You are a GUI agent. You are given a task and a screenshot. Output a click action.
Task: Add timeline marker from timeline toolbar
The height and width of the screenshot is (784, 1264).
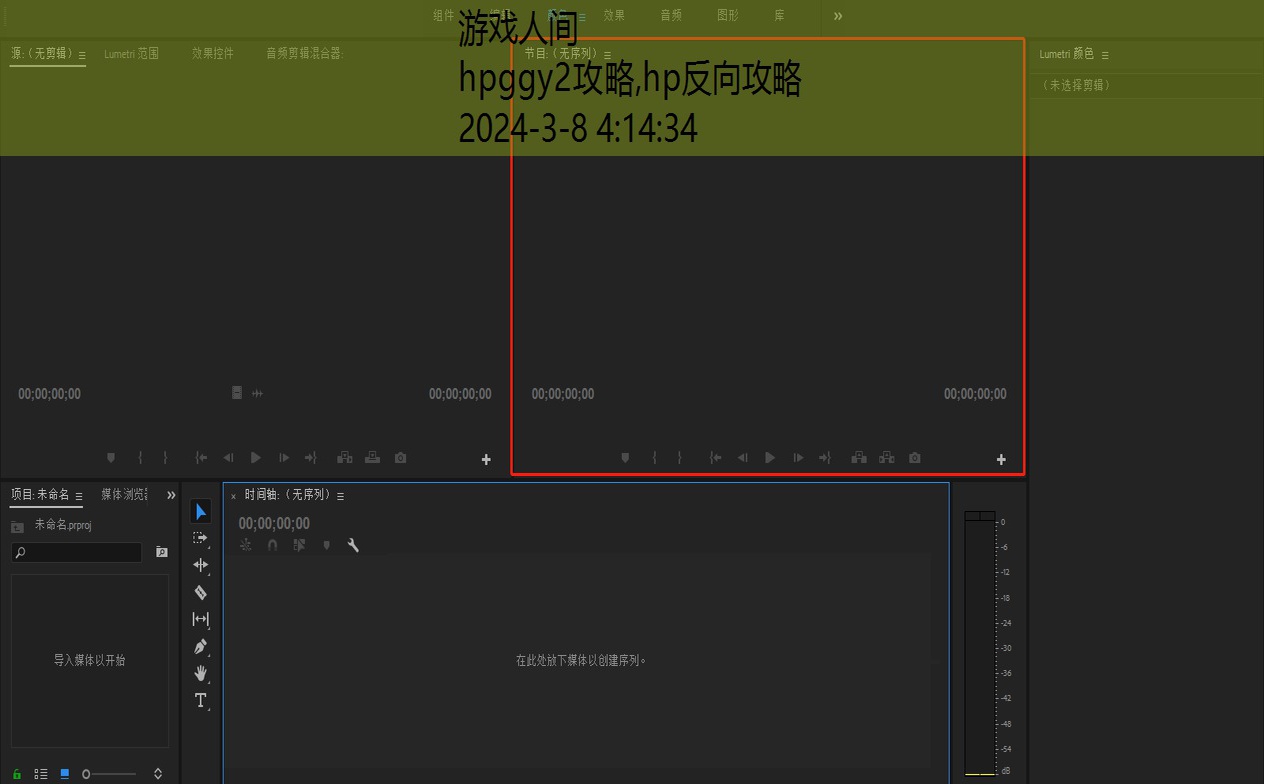326,545
